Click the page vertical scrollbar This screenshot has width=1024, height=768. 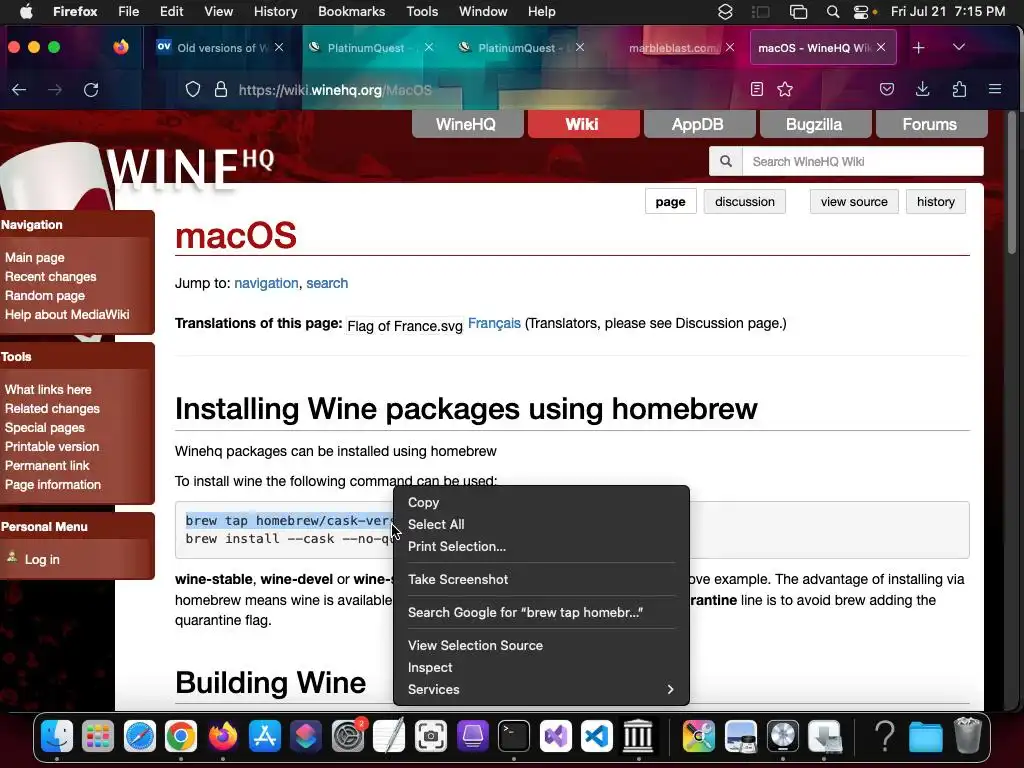tap(1012, 183)
